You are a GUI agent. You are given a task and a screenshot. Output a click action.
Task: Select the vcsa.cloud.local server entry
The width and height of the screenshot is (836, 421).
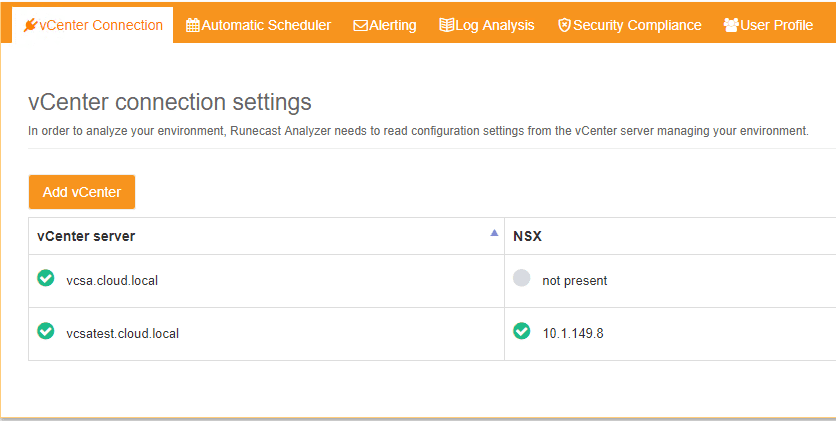[x=112, y=280]
